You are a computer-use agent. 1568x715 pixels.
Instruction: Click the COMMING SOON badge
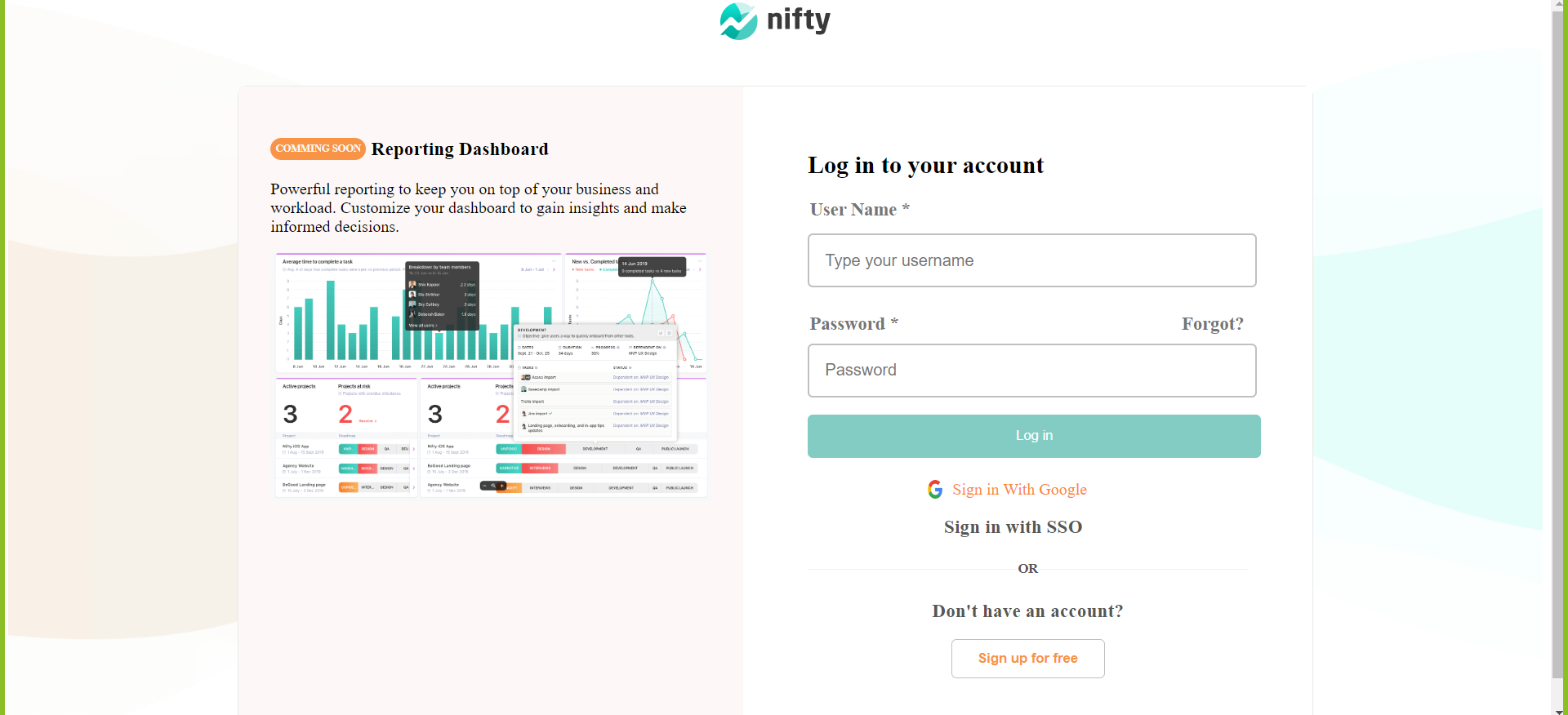pos(318,149)
